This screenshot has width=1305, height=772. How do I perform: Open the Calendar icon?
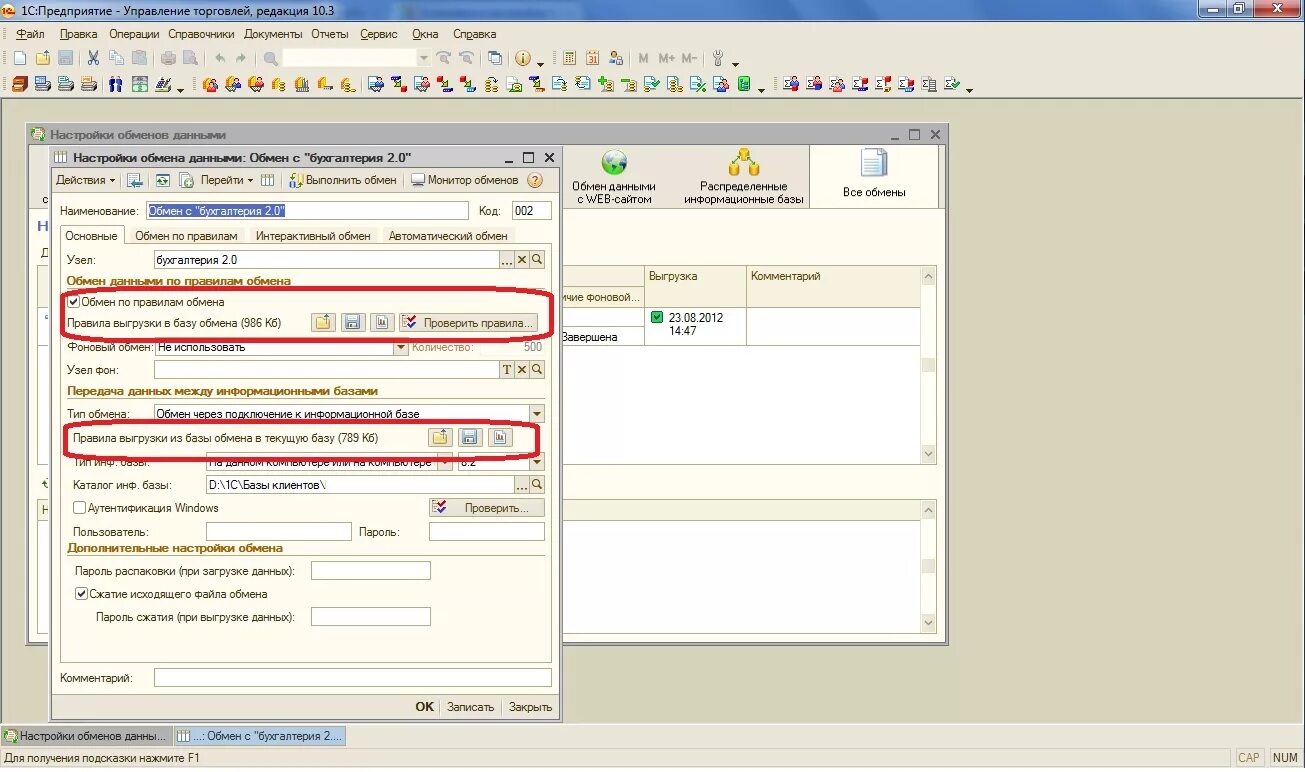pyautogui.click(x=592, y=59)
